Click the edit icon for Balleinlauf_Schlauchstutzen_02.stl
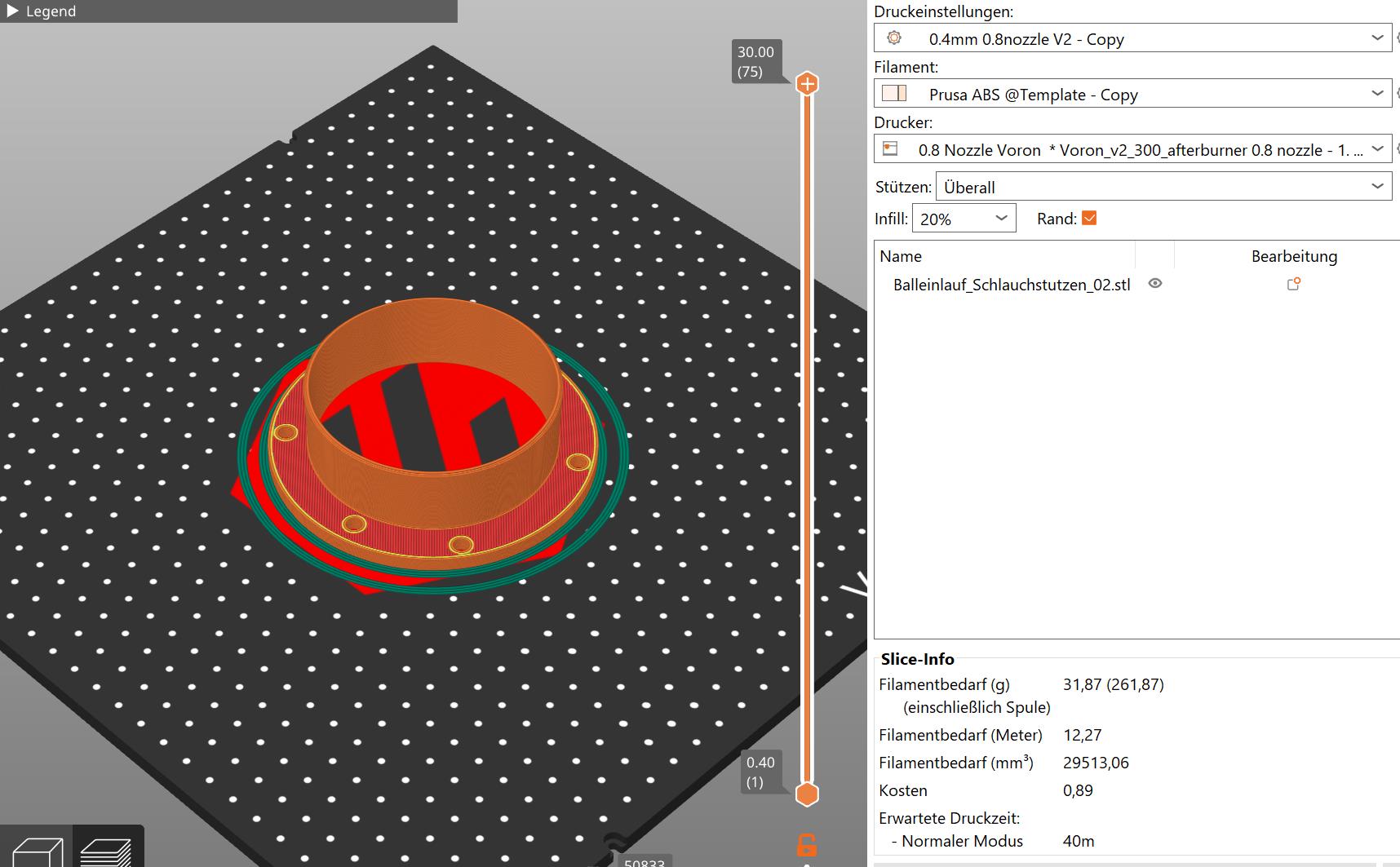The height and width of the screenshot is (867, 1400). [1293, 284]
